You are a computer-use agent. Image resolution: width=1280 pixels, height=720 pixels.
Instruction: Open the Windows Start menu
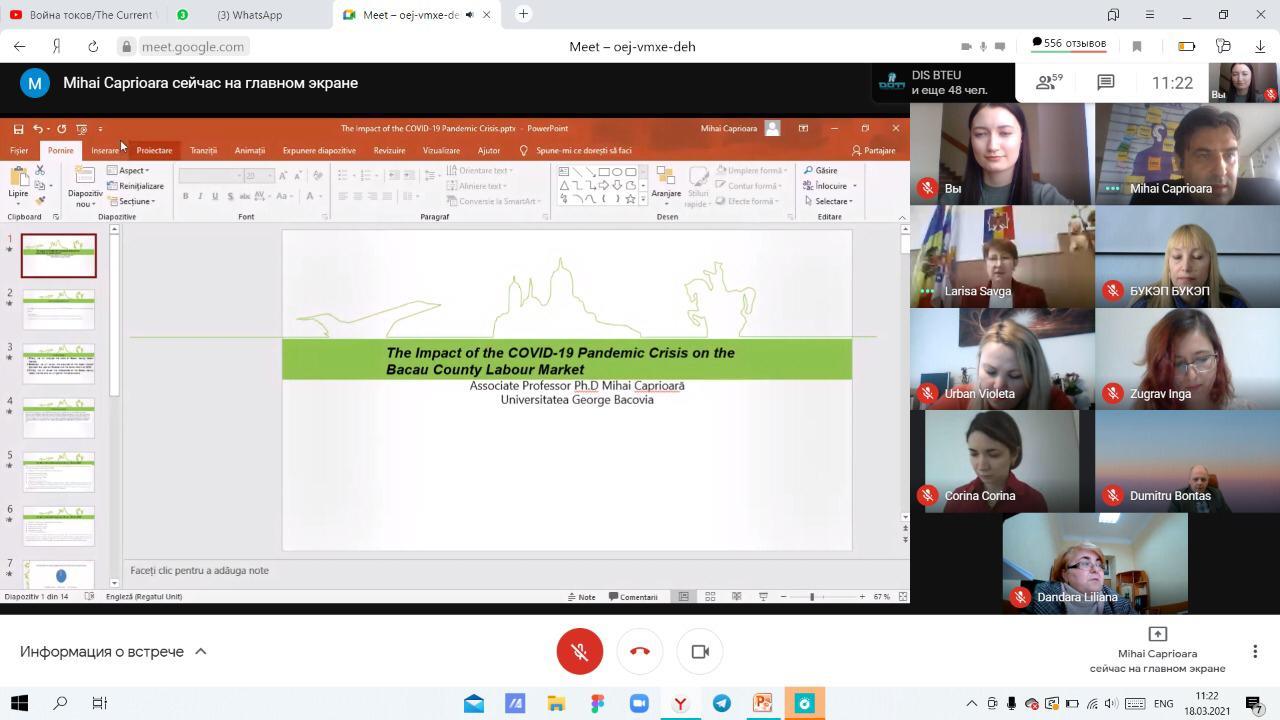(x=19, y=703)
